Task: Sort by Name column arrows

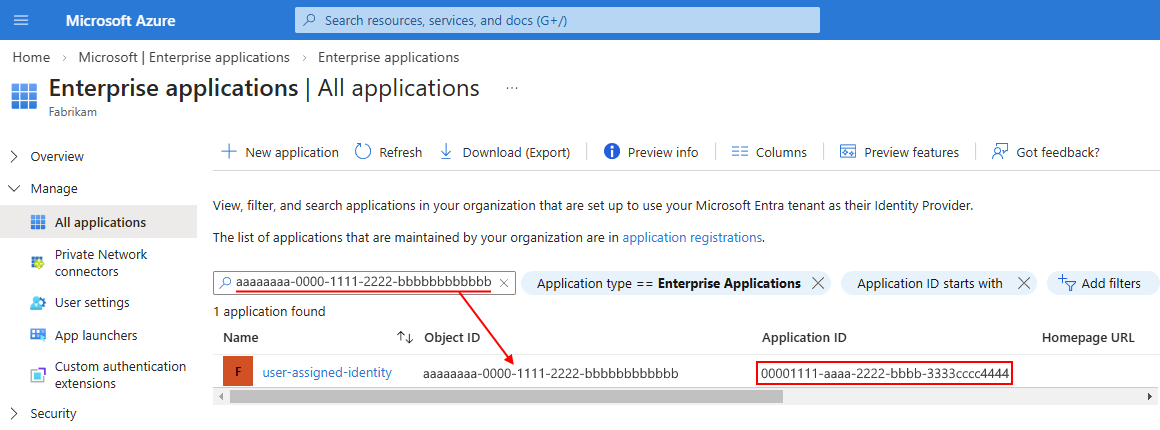Action: click(x=405, y=337)
